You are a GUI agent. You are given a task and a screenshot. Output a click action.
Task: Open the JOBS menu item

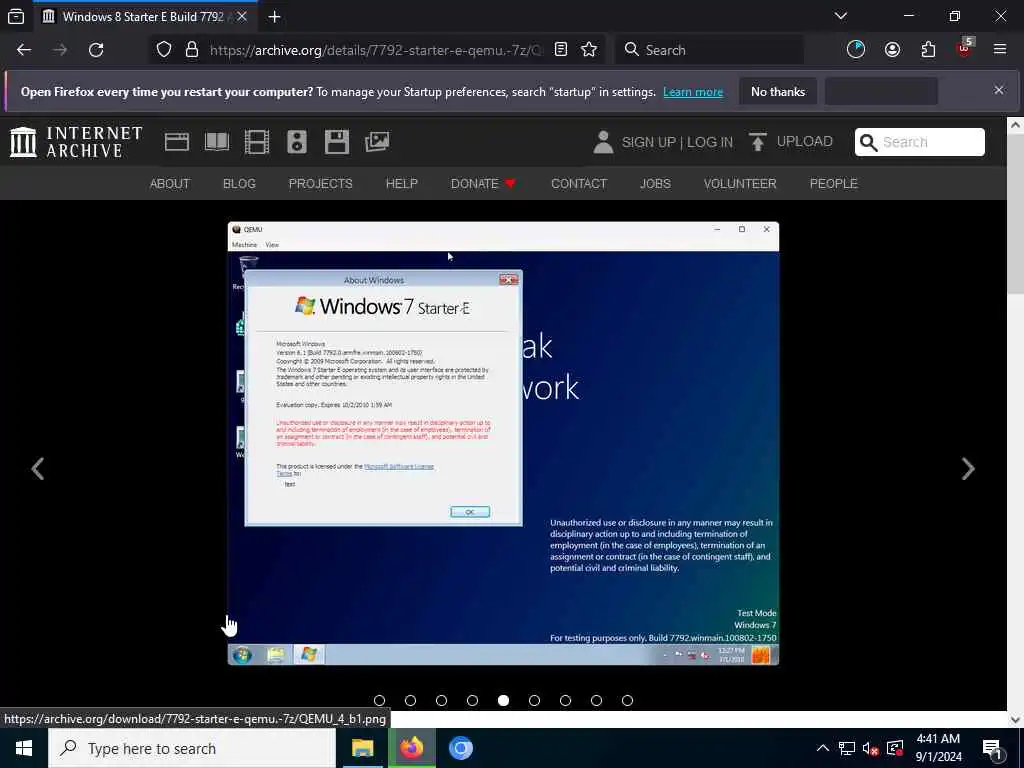[x=655, y=184]
